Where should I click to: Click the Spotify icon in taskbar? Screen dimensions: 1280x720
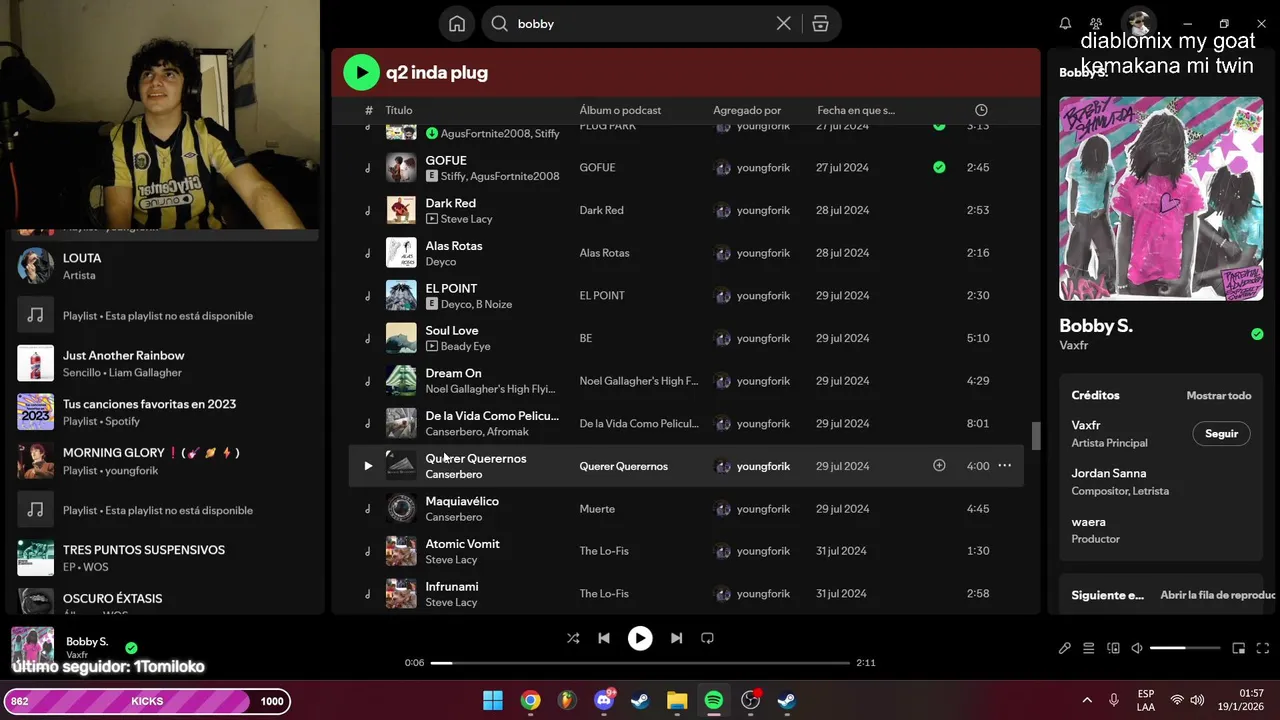tap(714, 701)
